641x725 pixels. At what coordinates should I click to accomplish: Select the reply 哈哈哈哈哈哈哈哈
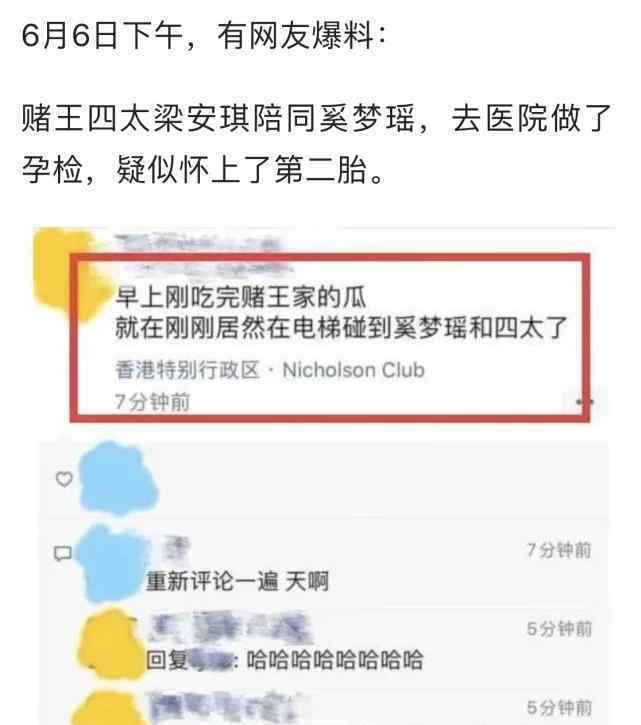(x=335, y=660)
